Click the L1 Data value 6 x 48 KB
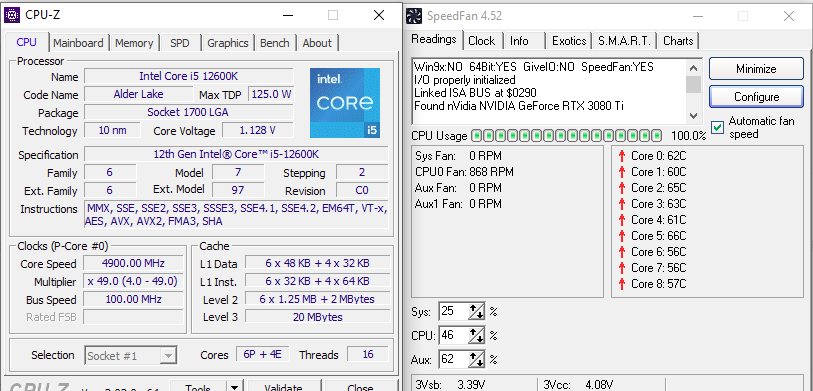813x391 pixels. click(x=317, y=263)
